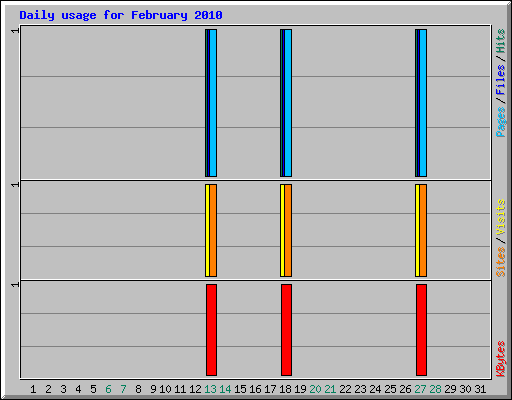Click day label '16' on the x-axis
Screen dimensions: 512x400
255,389
